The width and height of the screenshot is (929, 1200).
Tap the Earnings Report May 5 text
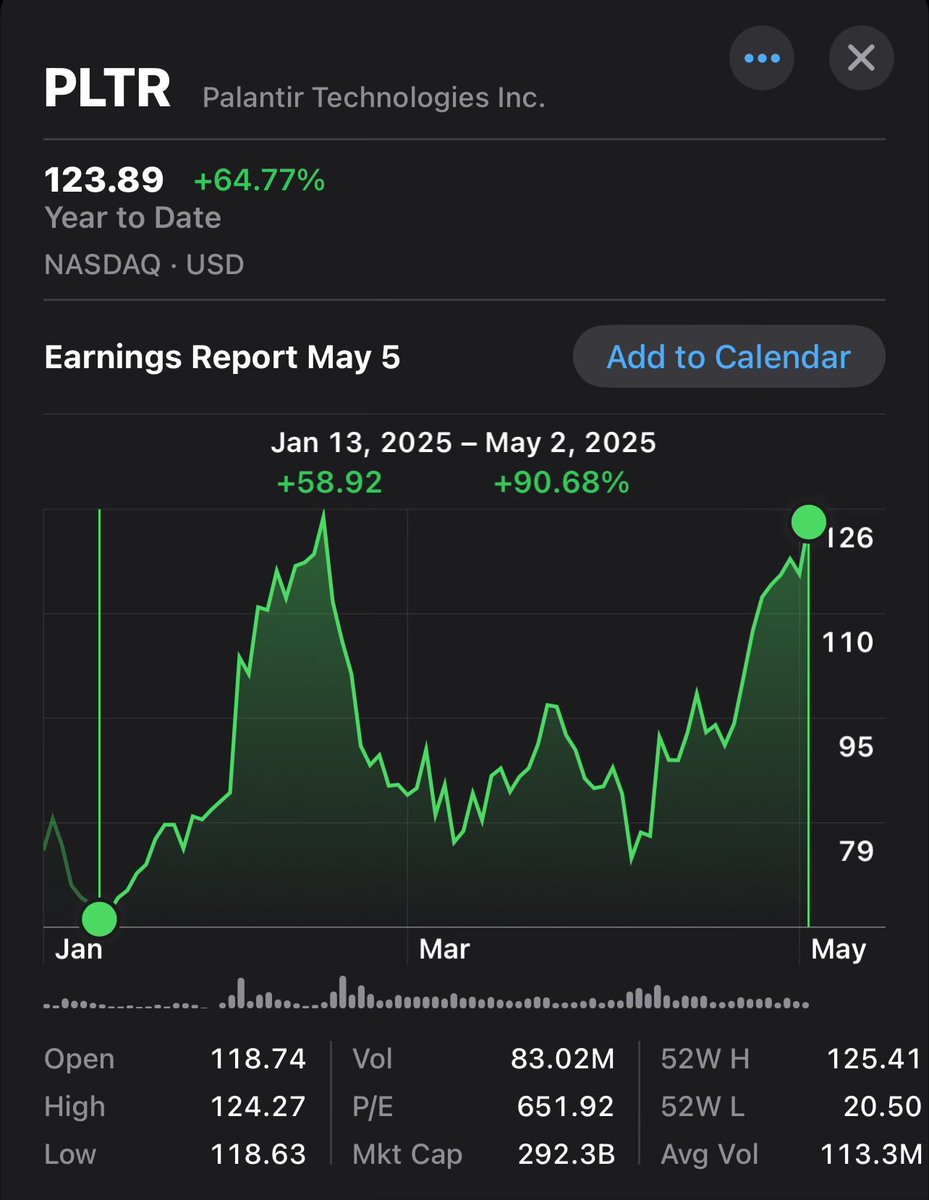[x=222, y=357]
